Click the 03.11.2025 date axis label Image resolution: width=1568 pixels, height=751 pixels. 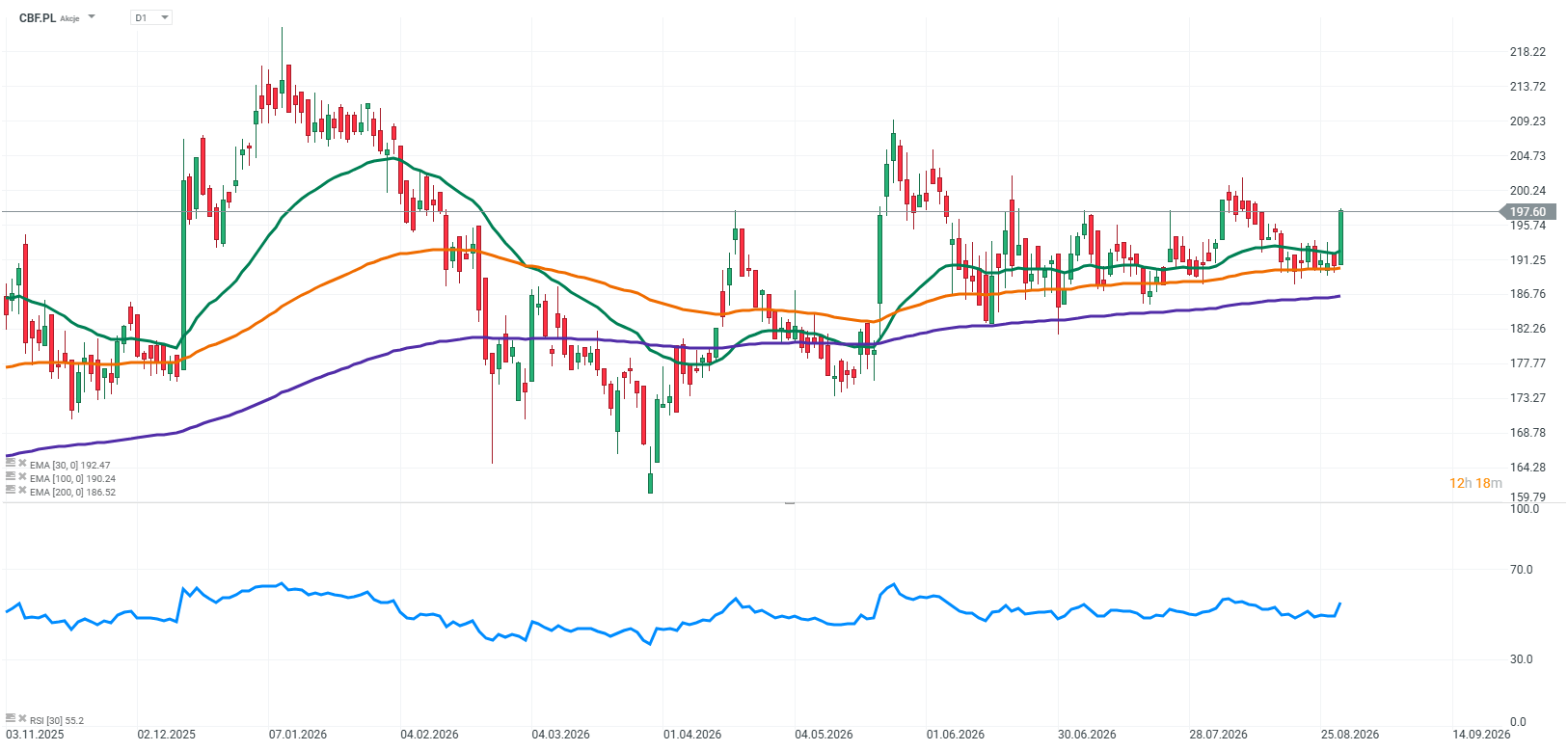(x=35, y=735)
